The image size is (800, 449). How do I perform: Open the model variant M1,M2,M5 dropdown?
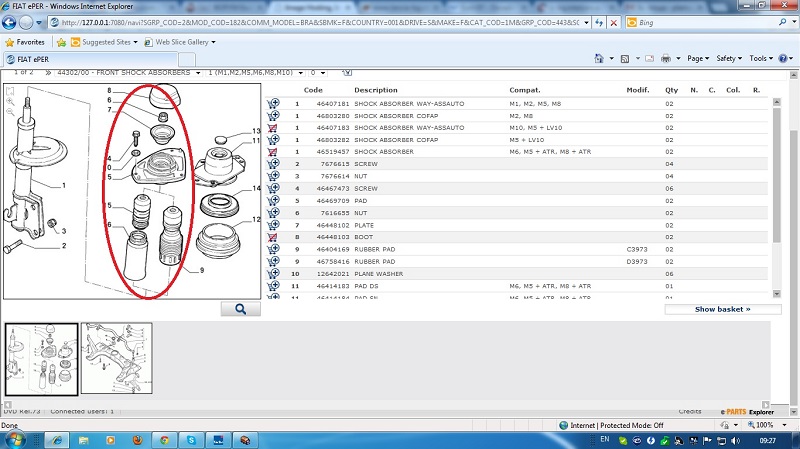point(300,73)
